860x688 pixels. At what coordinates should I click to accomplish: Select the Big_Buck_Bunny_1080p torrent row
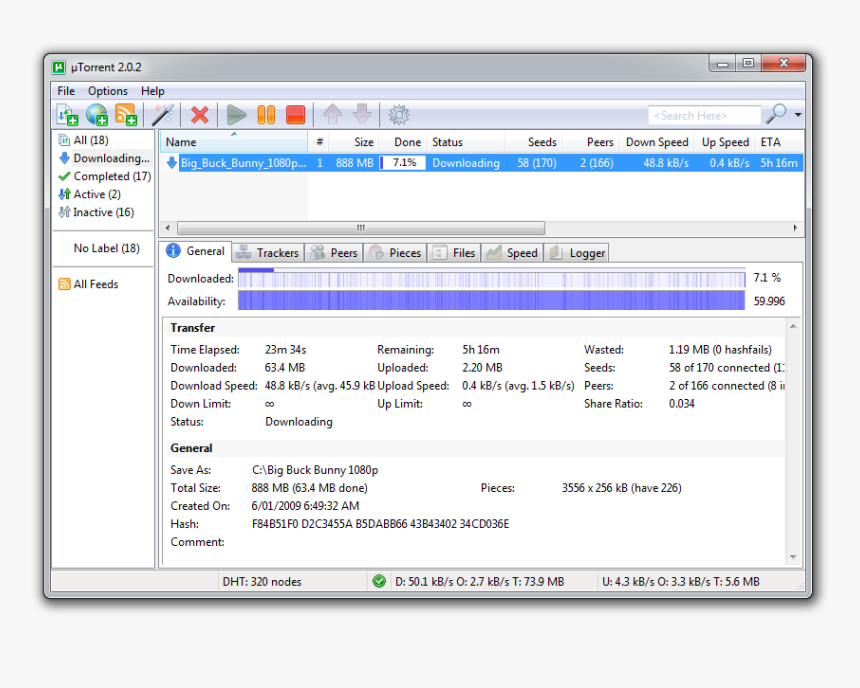482,163
